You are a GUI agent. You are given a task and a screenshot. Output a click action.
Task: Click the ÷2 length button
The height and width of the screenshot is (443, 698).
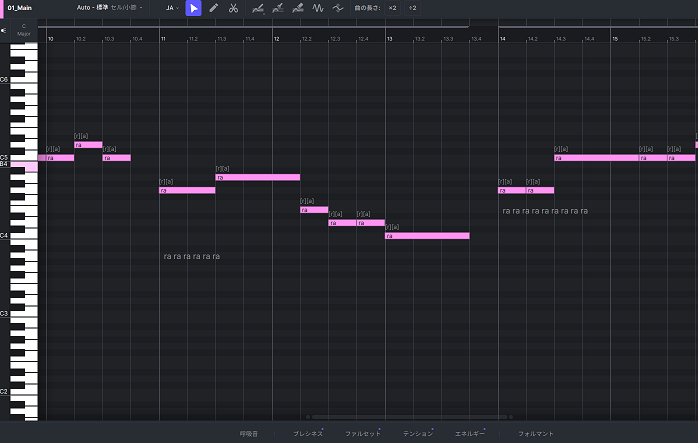pos(412,8)
